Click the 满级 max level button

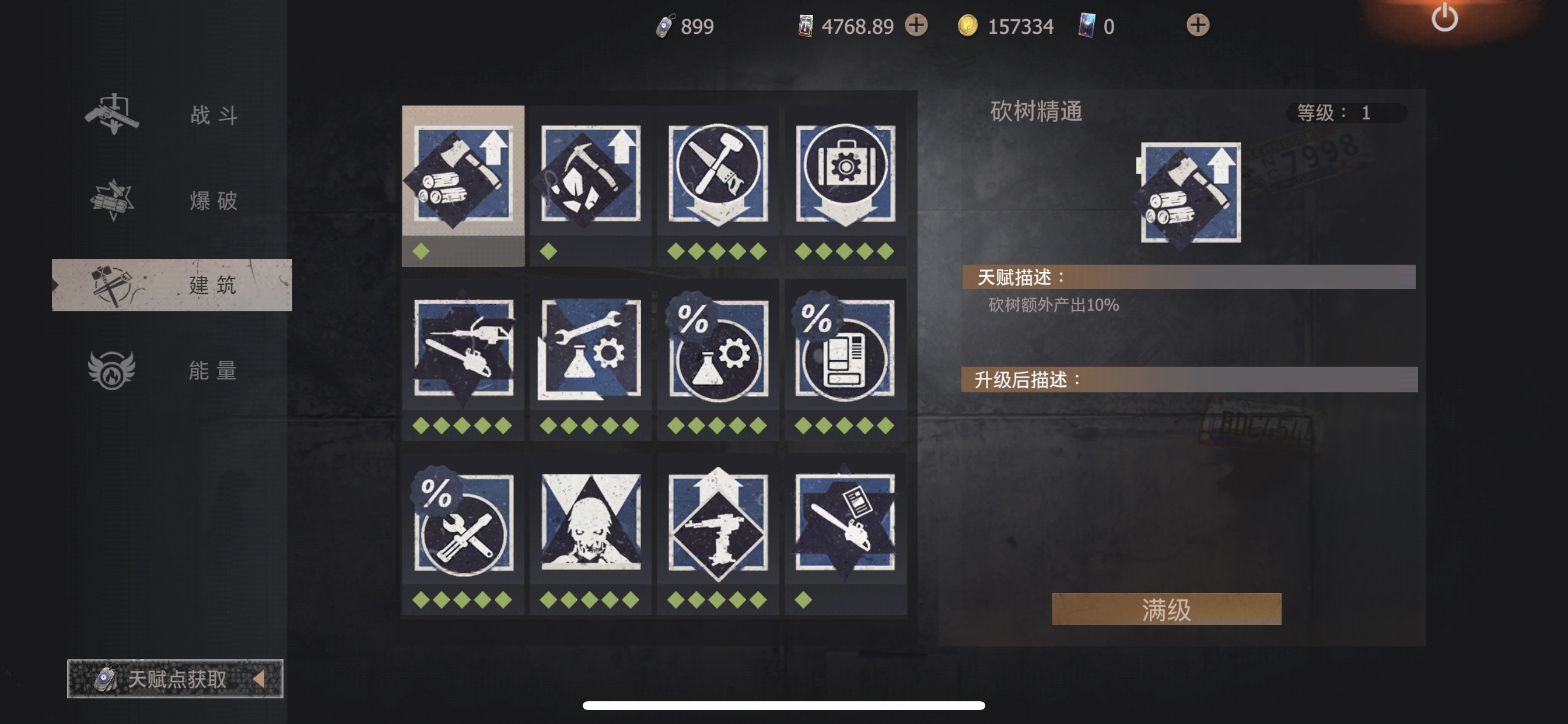[x=1166, y=609]
